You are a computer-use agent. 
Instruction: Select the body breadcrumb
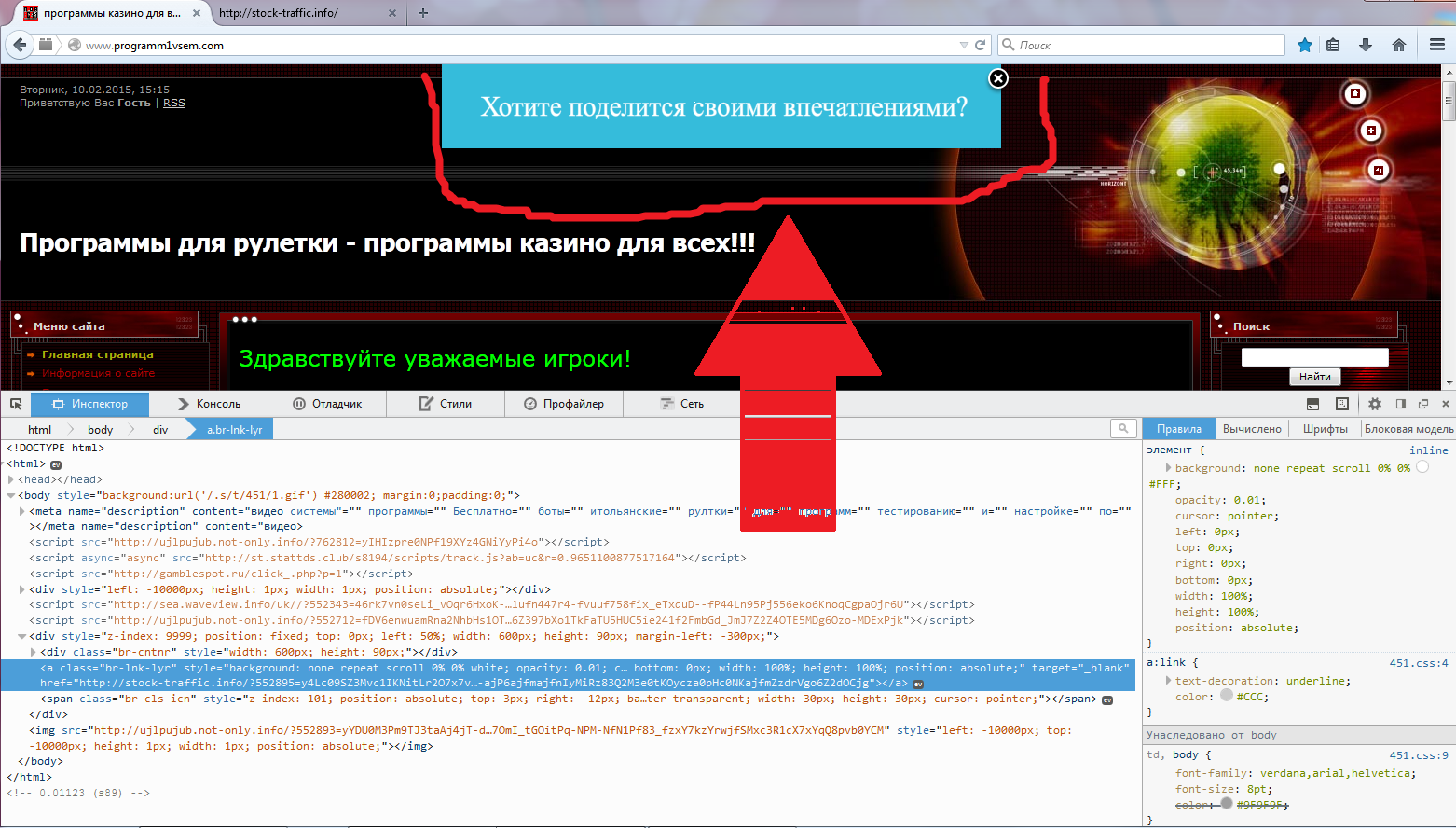click(x=100, y=430)
